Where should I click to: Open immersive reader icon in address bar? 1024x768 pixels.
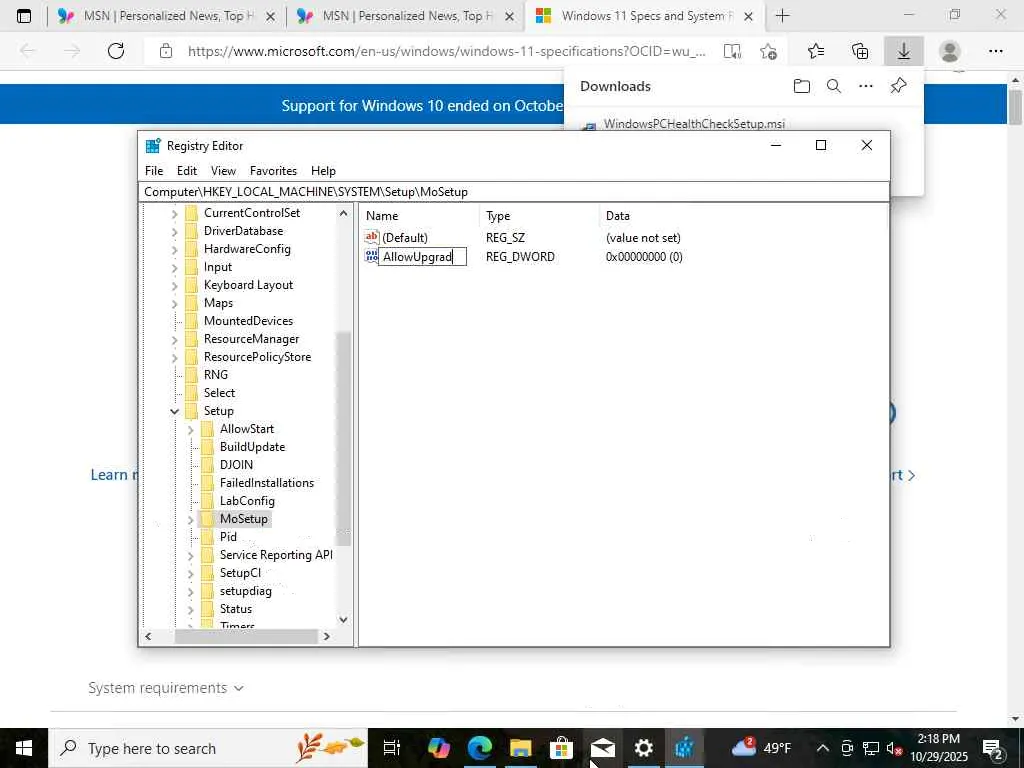[x=732, y=51]
